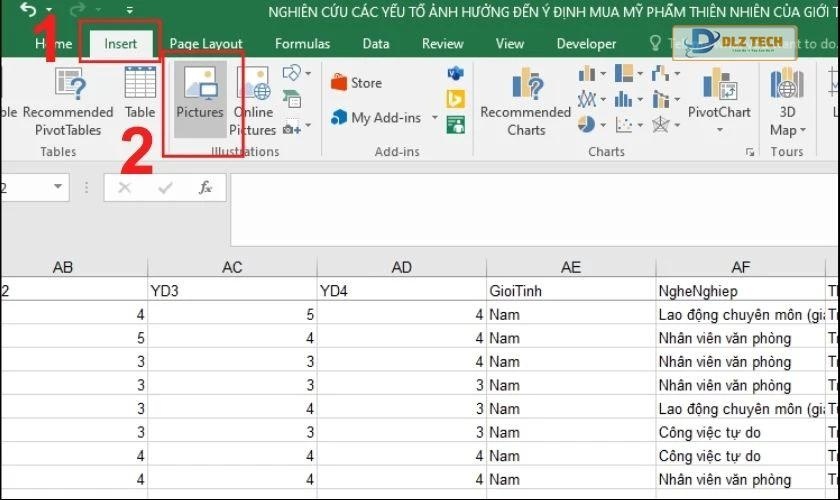Switch to the Developer tab

586,44
